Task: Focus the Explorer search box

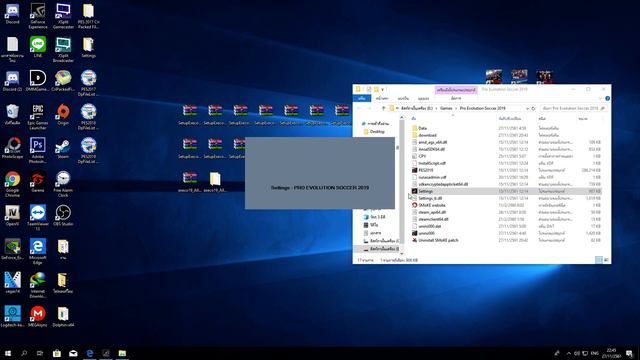Action: click(x=573, y=108)
